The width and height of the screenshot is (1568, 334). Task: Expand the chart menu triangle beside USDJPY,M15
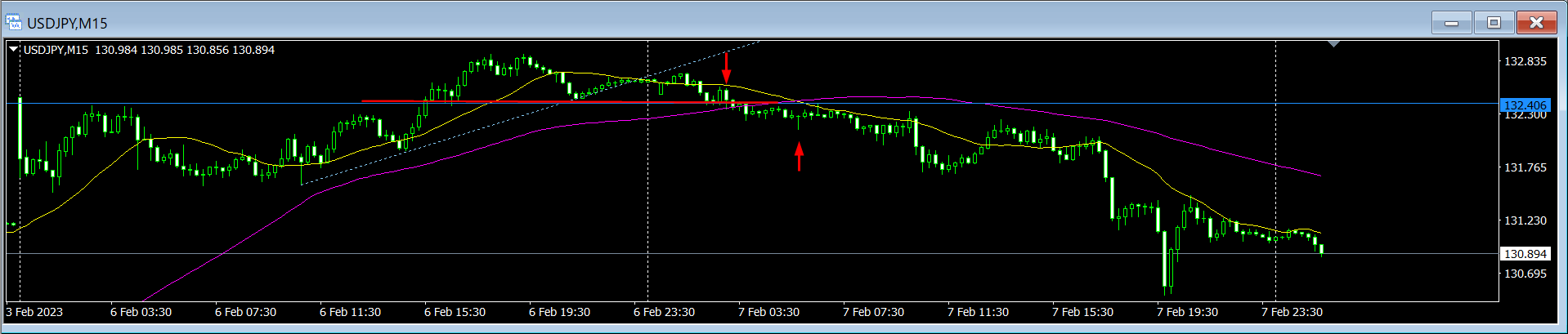pos(13,50)
